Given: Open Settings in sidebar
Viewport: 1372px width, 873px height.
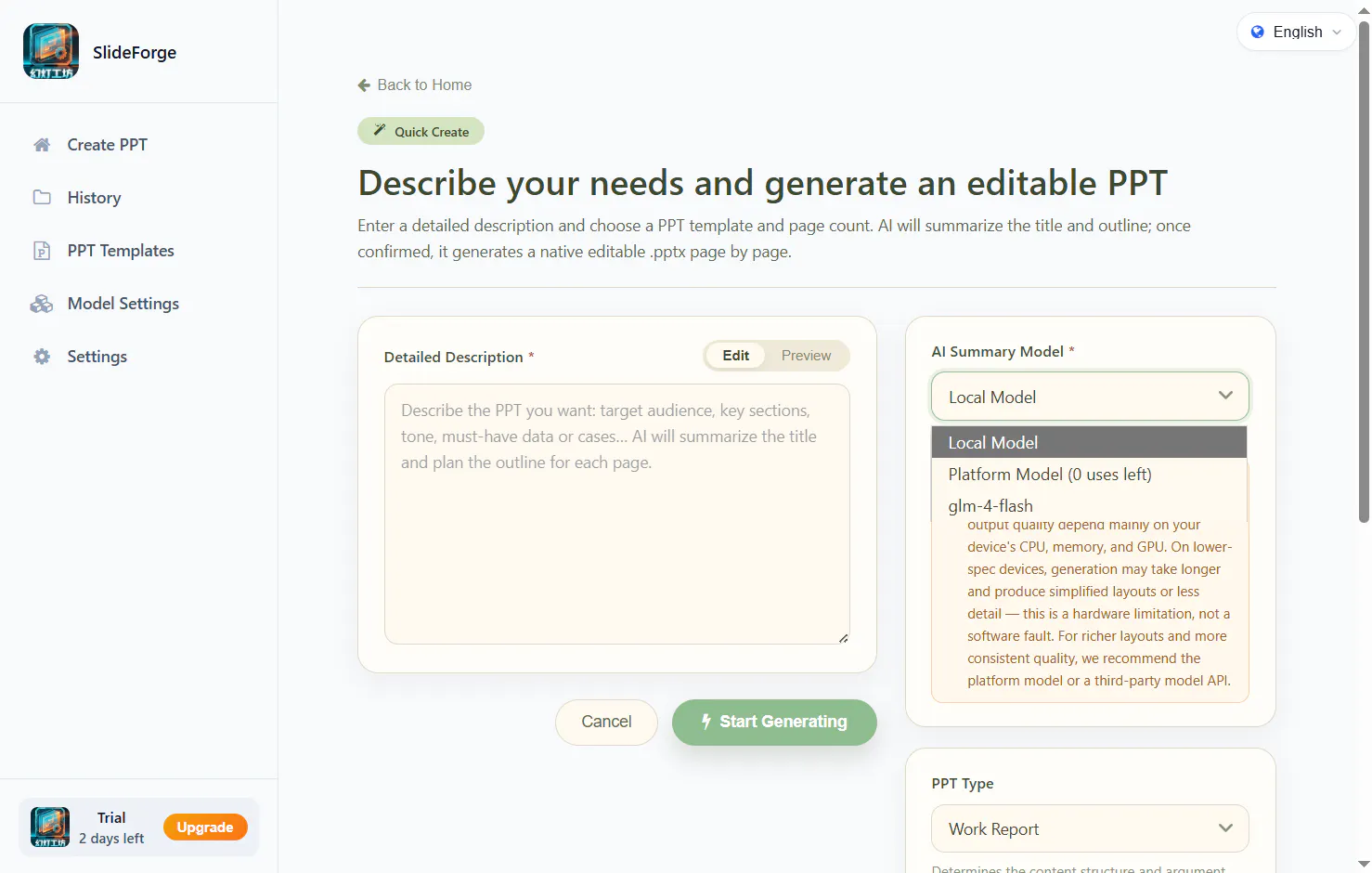Looking at the screenshot, I should click(x=97, y=357).
